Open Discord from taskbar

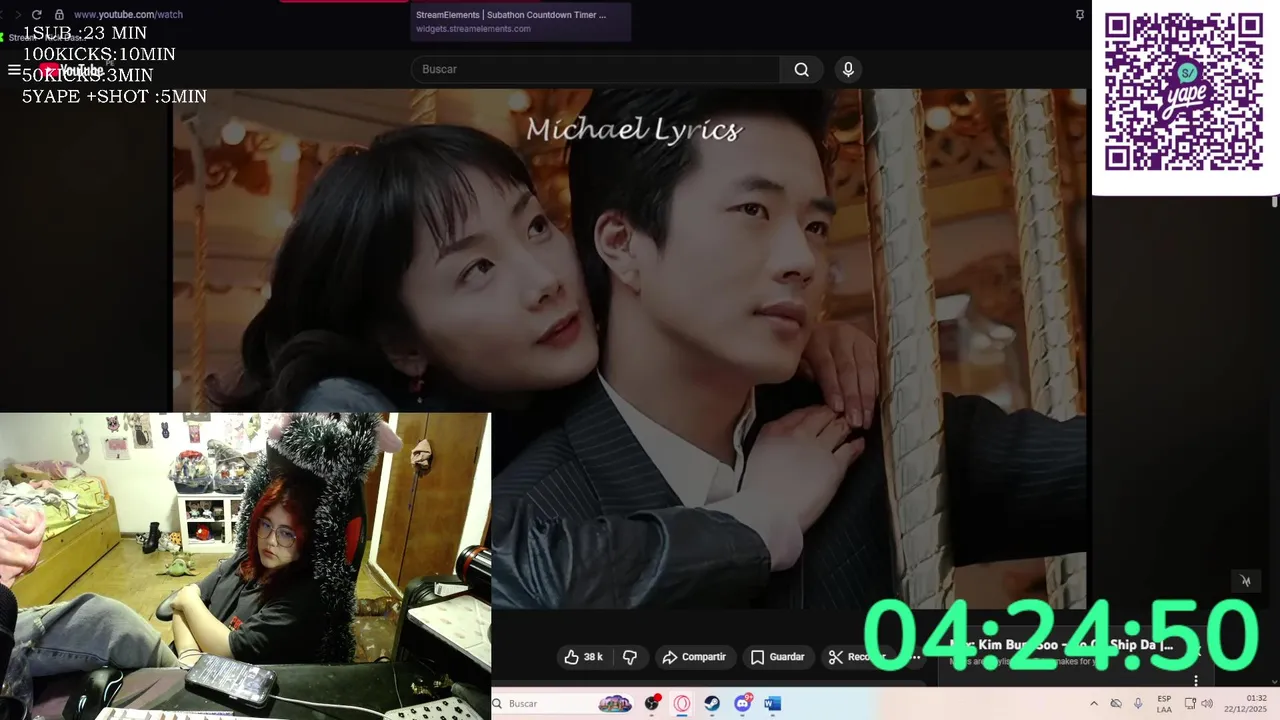742,704
